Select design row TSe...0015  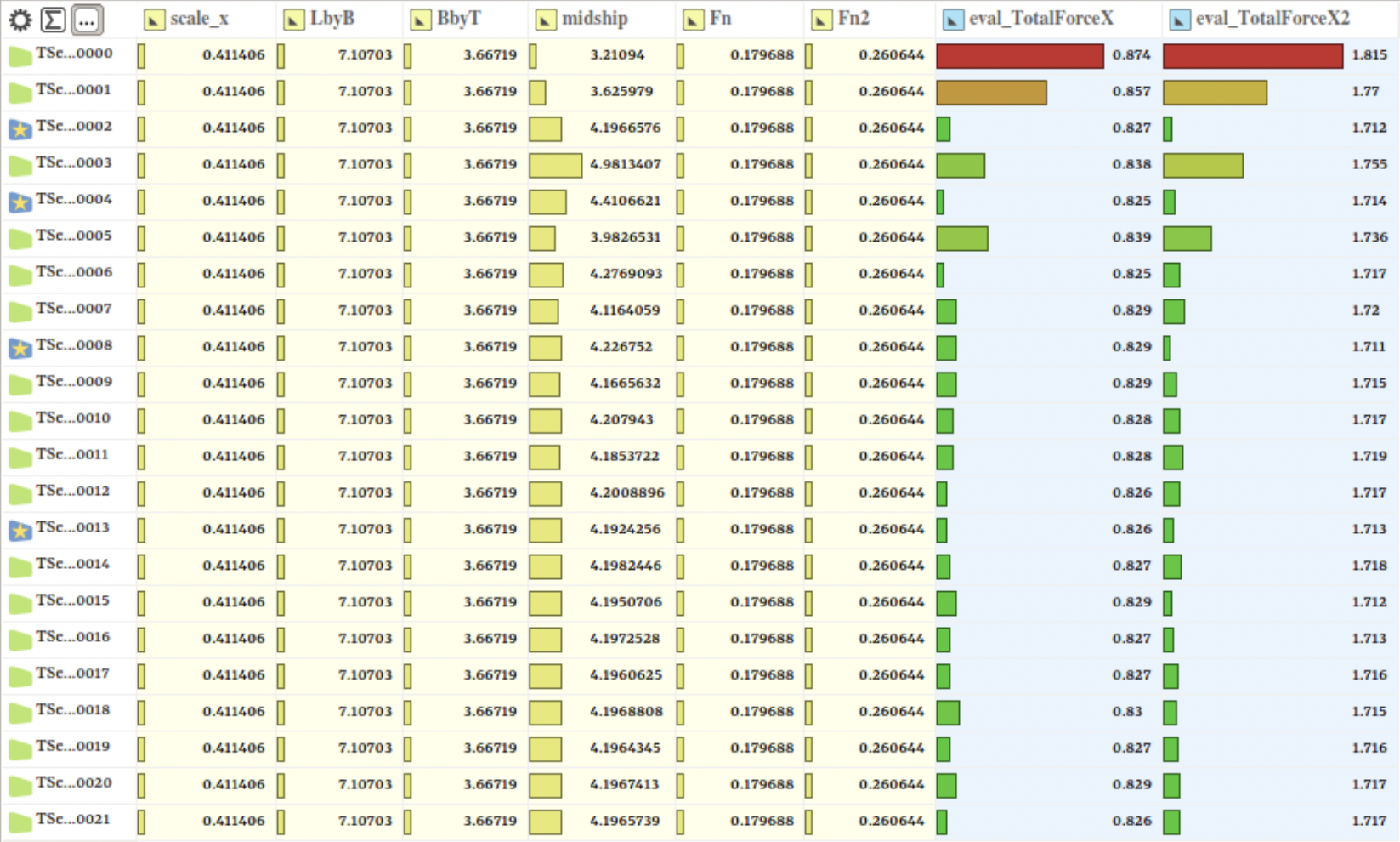(x=700, y=603)
